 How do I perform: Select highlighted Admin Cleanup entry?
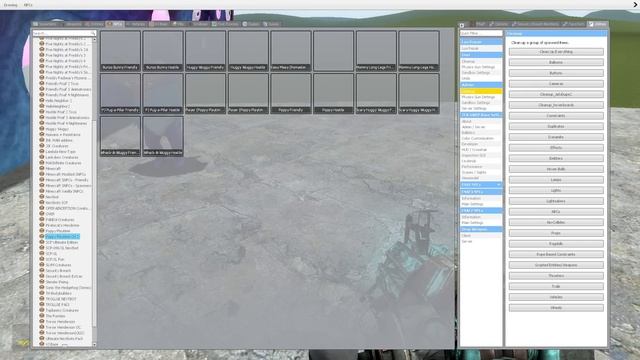481,91
